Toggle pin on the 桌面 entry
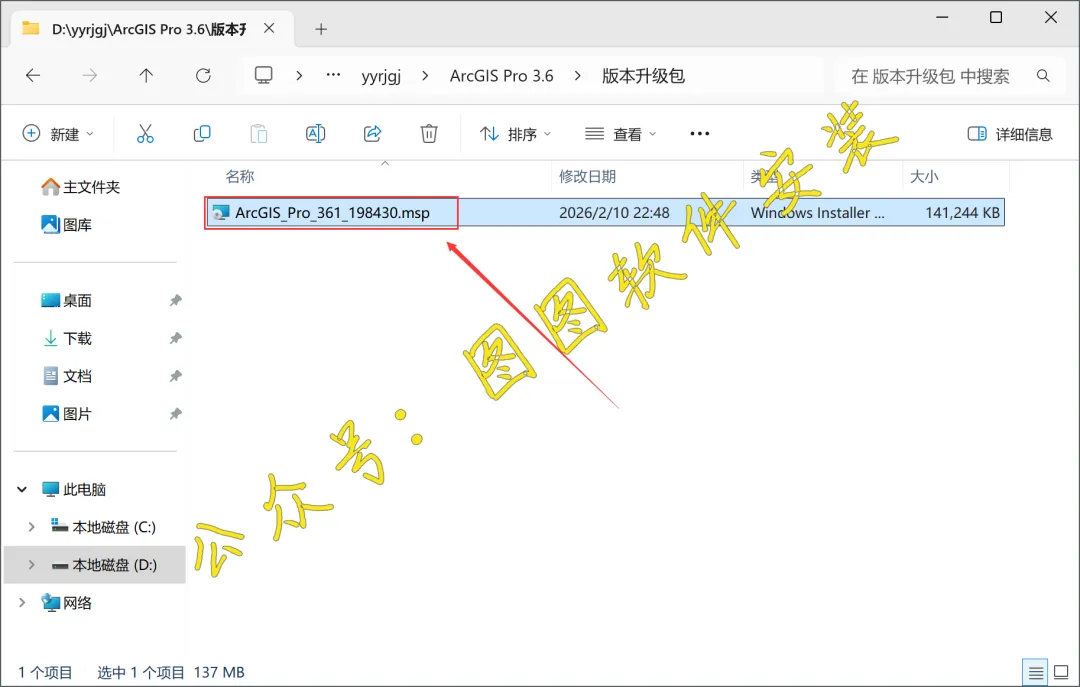1080x687 pixels. point(176,300)
